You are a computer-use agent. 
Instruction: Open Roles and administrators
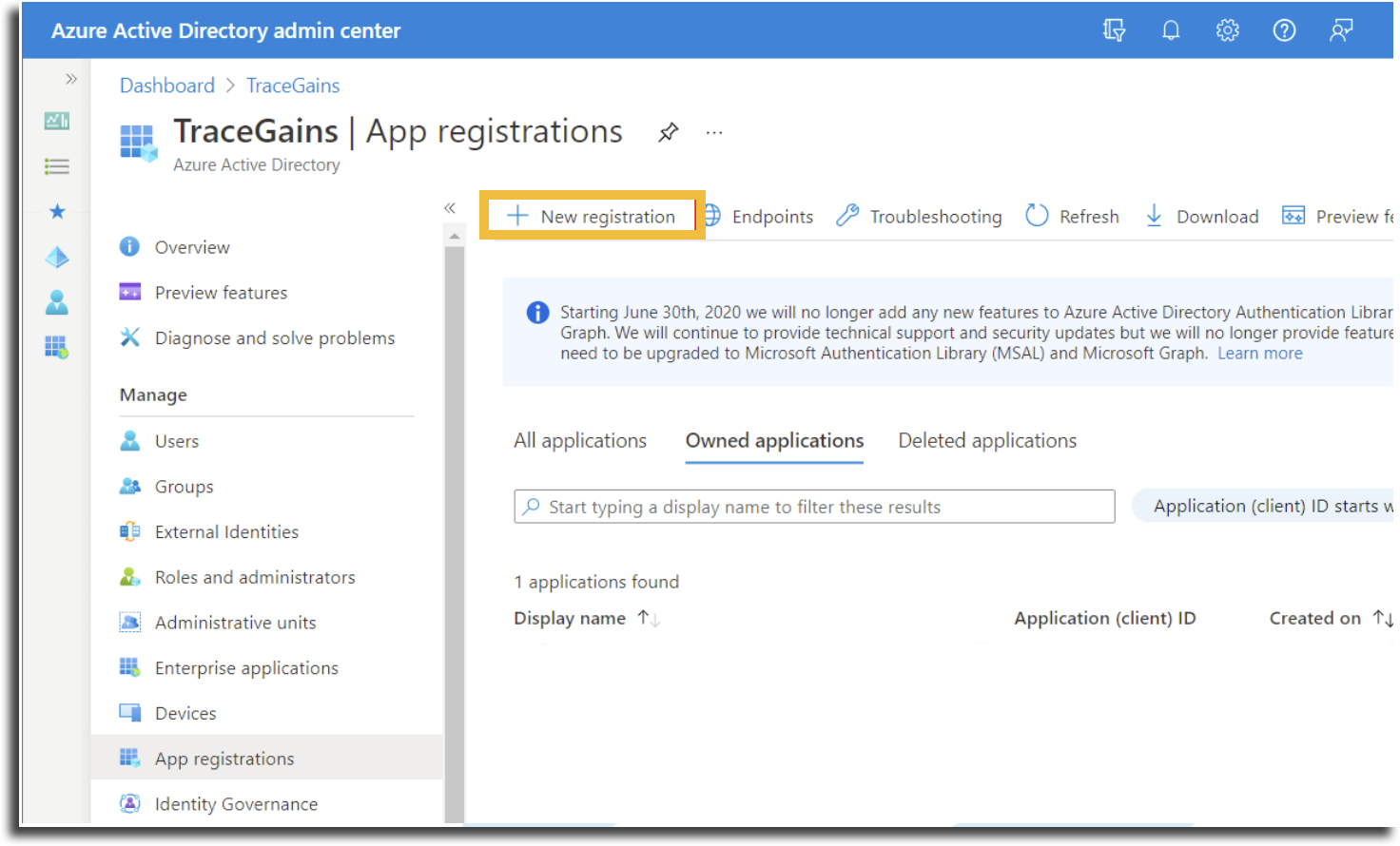point(237,577)
